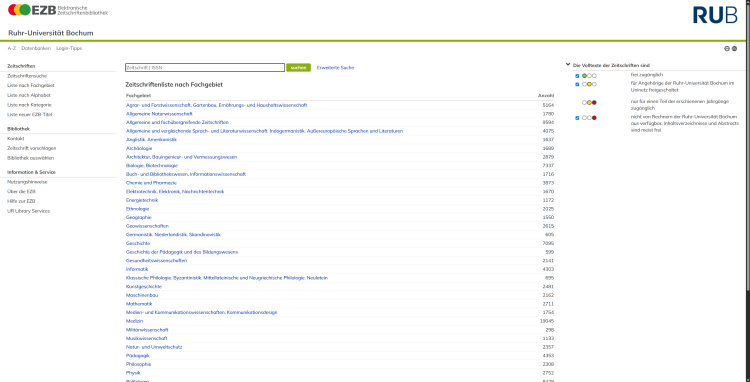Open the EZB logo home link
Screen dimensions: 750x382
(x=58, y=10)
